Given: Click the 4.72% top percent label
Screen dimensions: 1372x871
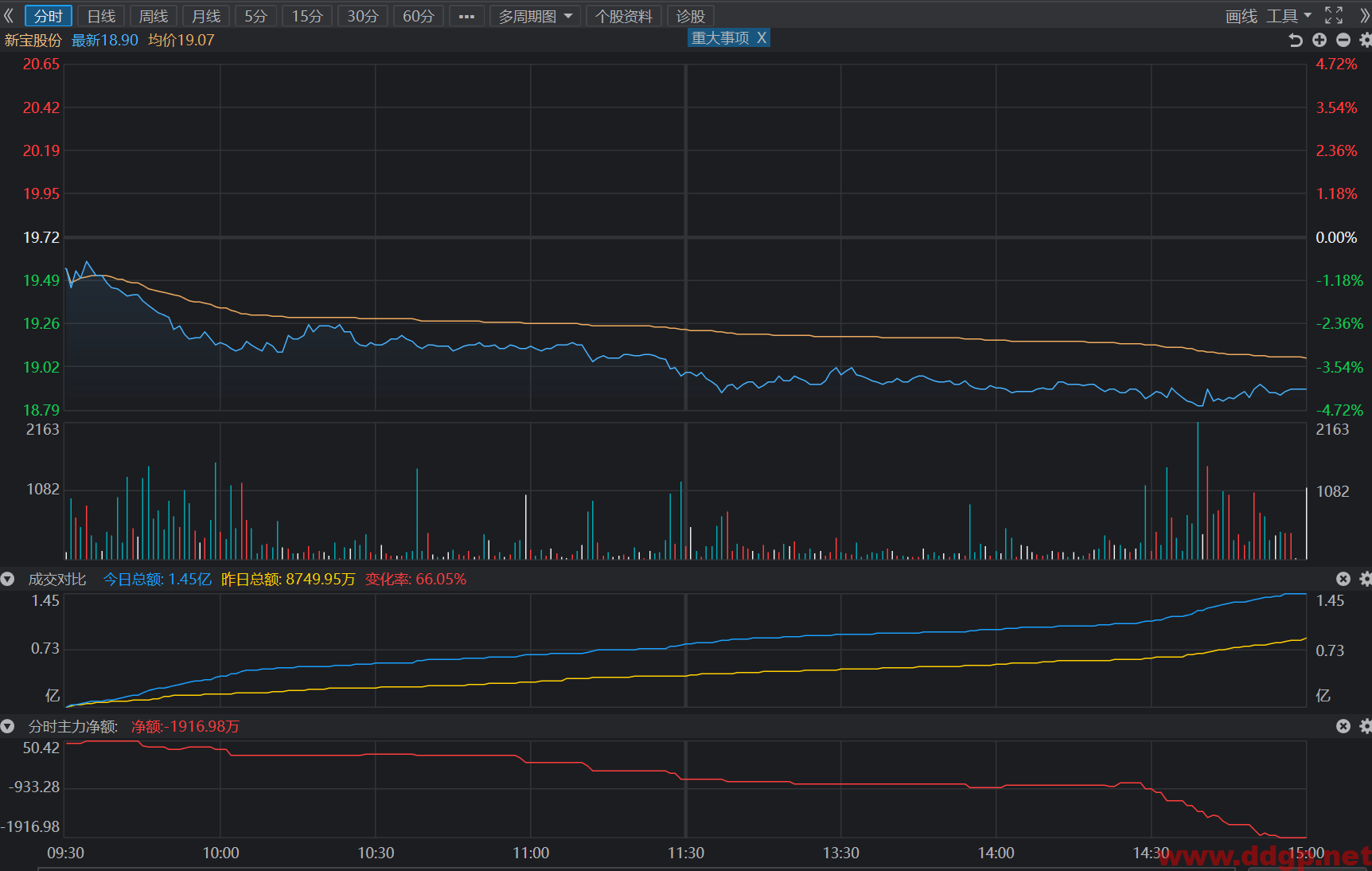Looking at the screenshot, I should coord(1337,64).
